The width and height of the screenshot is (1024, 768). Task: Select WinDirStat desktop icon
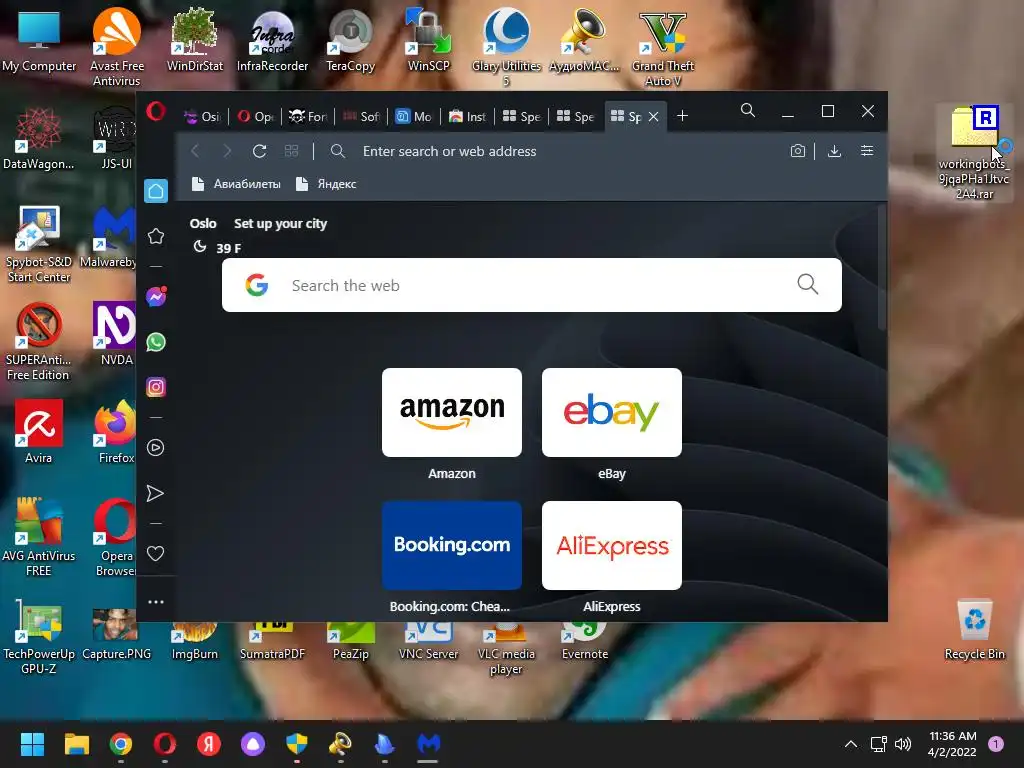(x=195, y=40)
